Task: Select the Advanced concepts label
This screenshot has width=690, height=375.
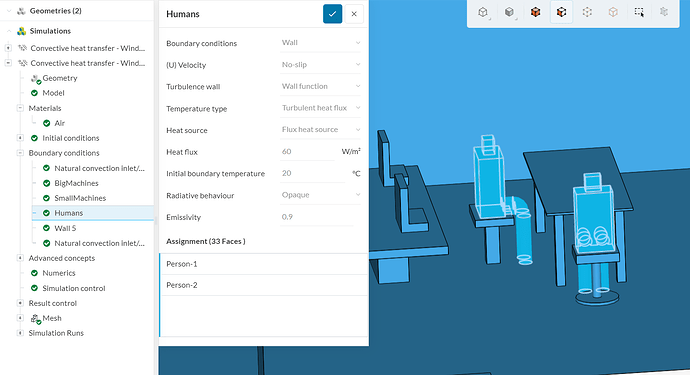Action: pos(62,258)
